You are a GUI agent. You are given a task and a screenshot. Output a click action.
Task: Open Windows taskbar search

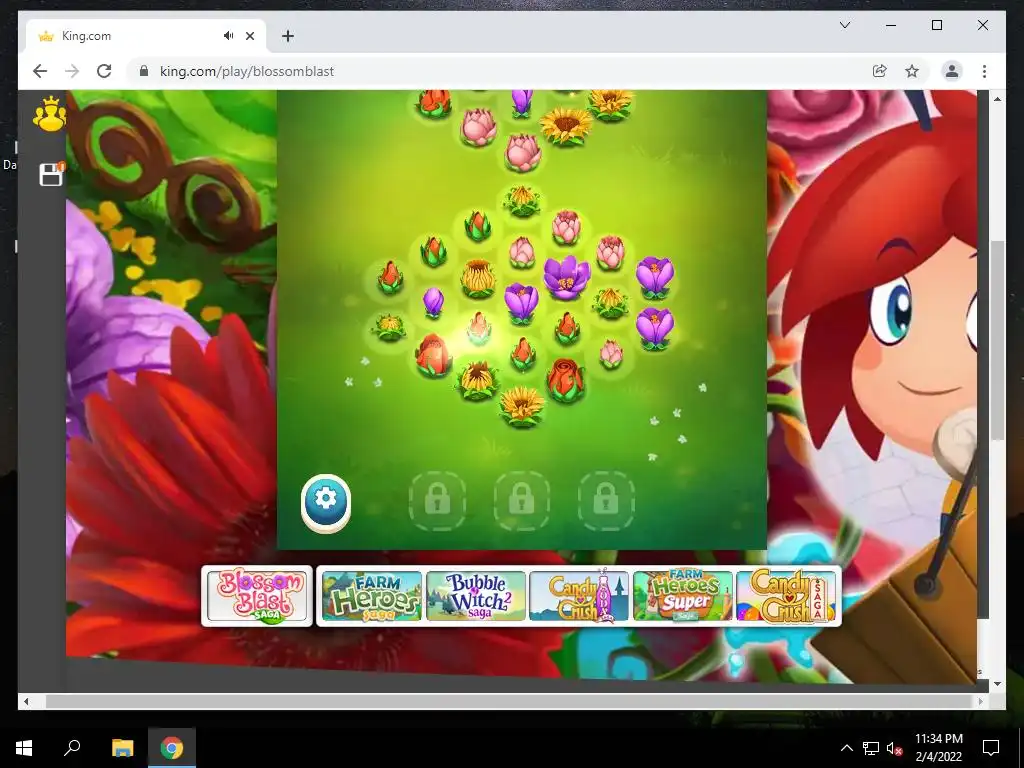click(72, 748)
